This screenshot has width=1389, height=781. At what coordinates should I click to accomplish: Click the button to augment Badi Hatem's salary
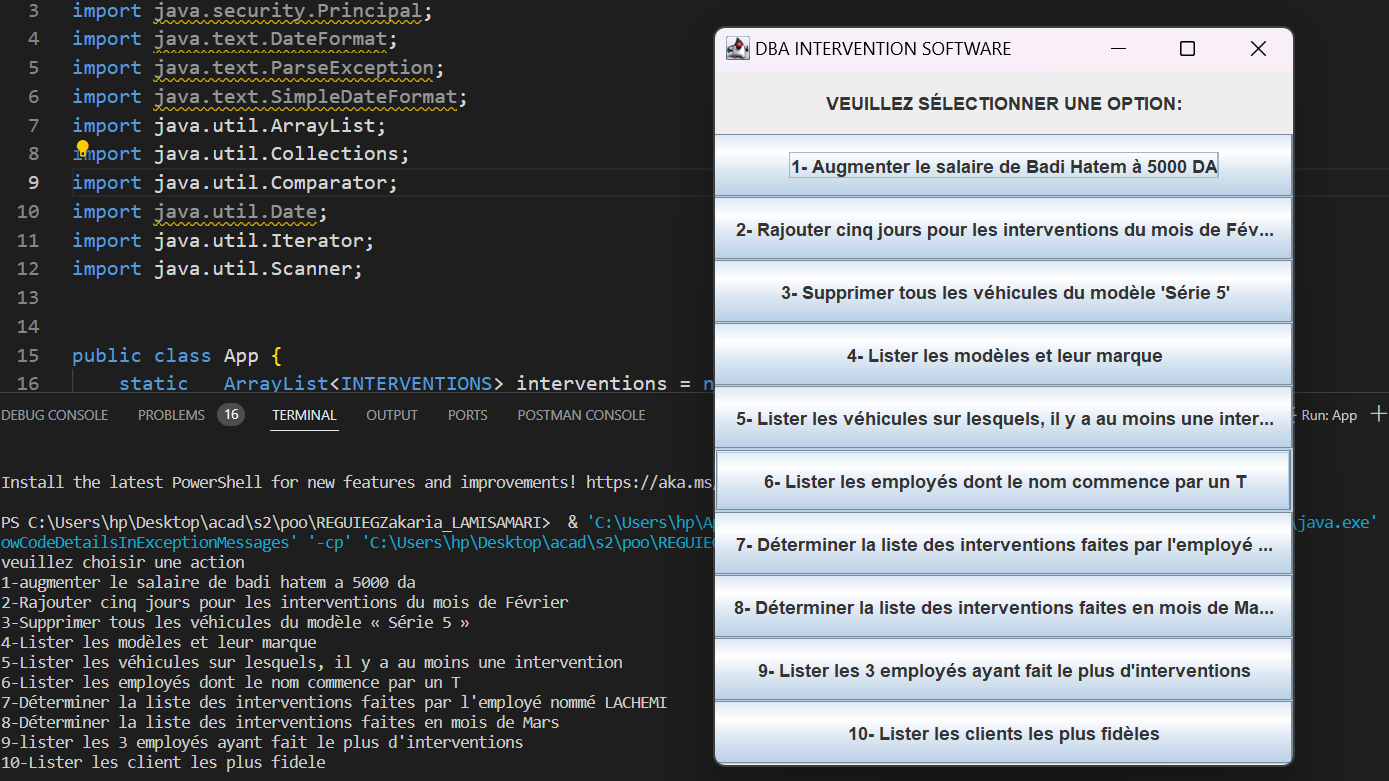[x=1003, y=165]
